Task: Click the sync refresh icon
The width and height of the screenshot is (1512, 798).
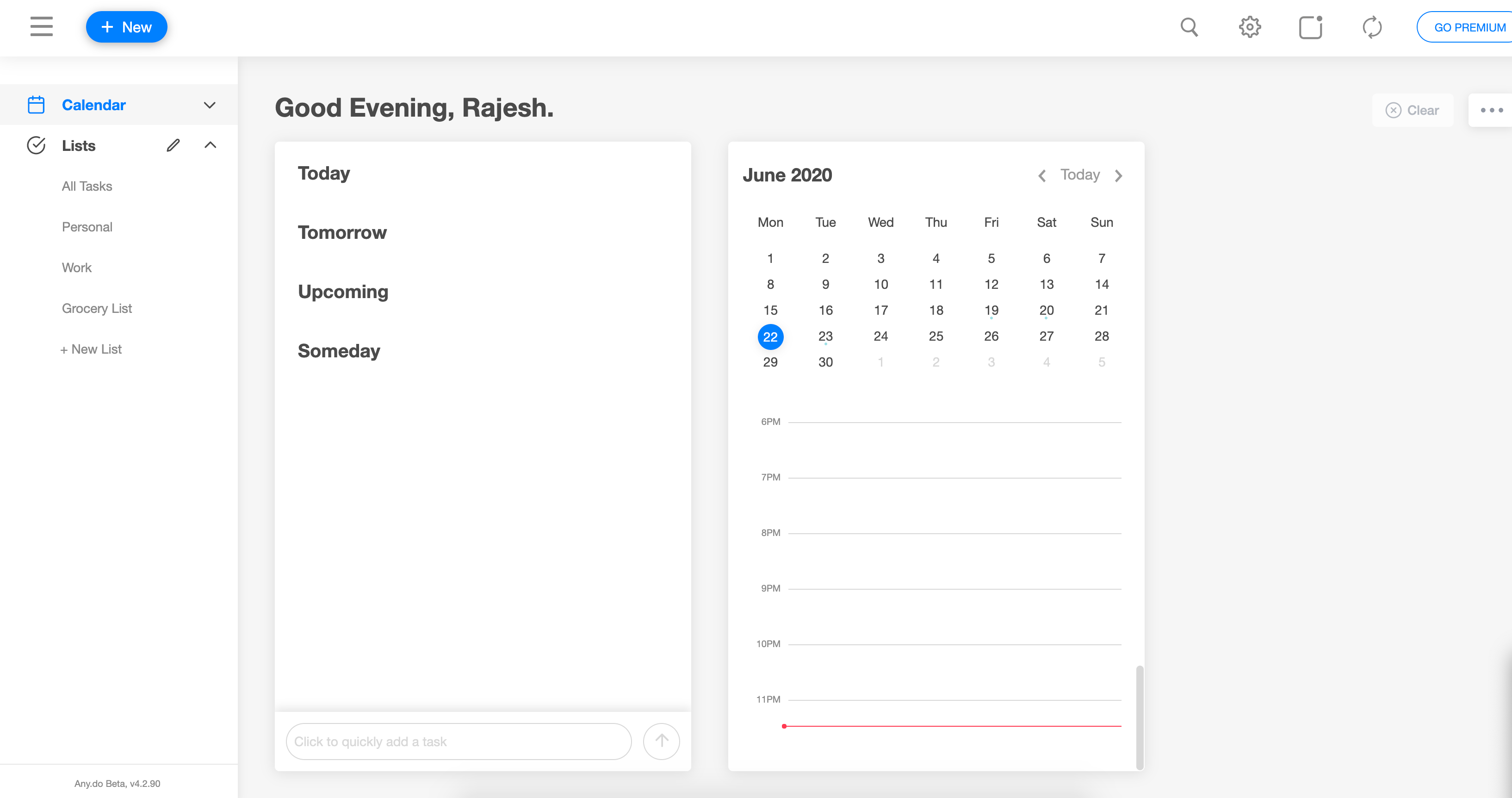Action: click(1372, 27)
